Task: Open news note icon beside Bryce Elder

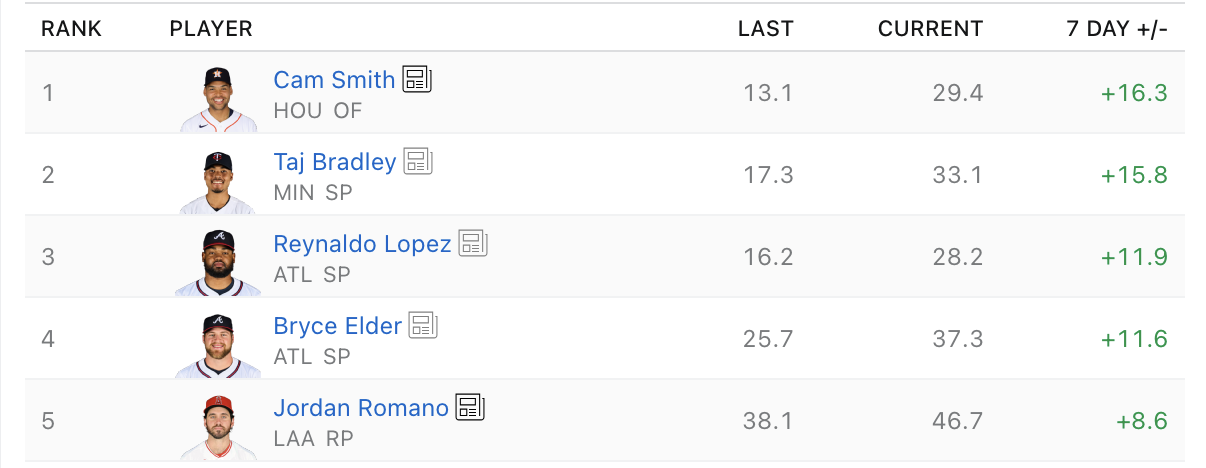Action: pos(424,325)
